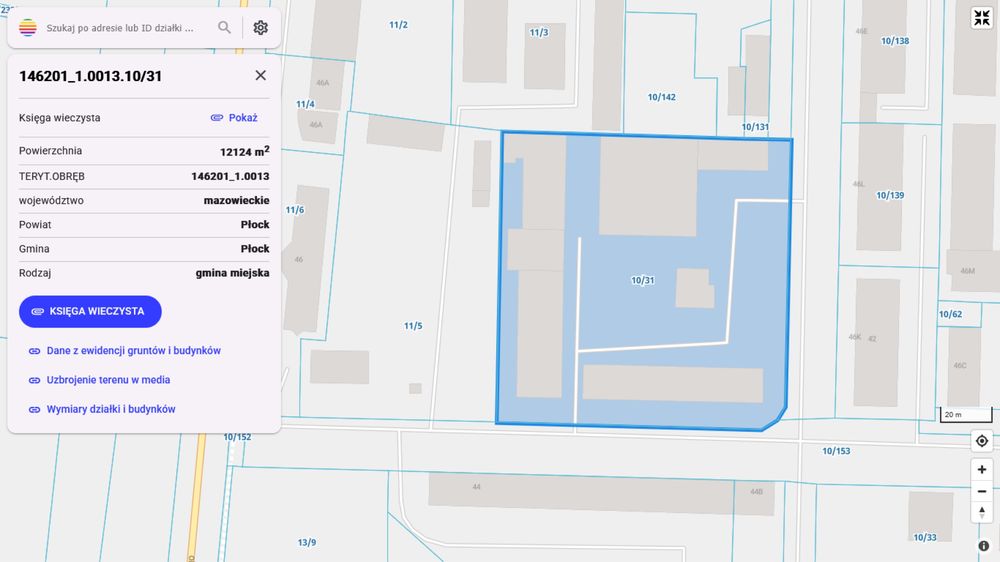Viewport: 1000px width, 562px height.
Task: Select parcel 10/142 on the map
Action: click(661, 97)
